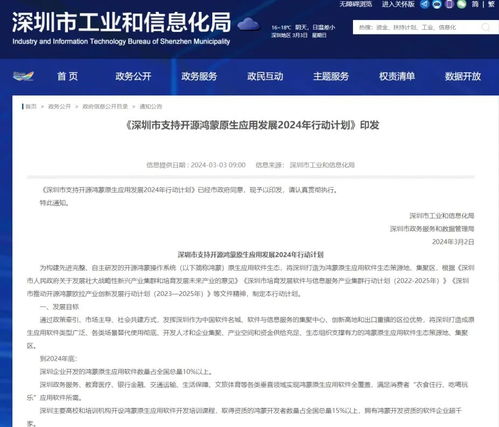499x427 pixels.
Task: Click the round chat icon left of the phone icon
Action: point(437,4)
